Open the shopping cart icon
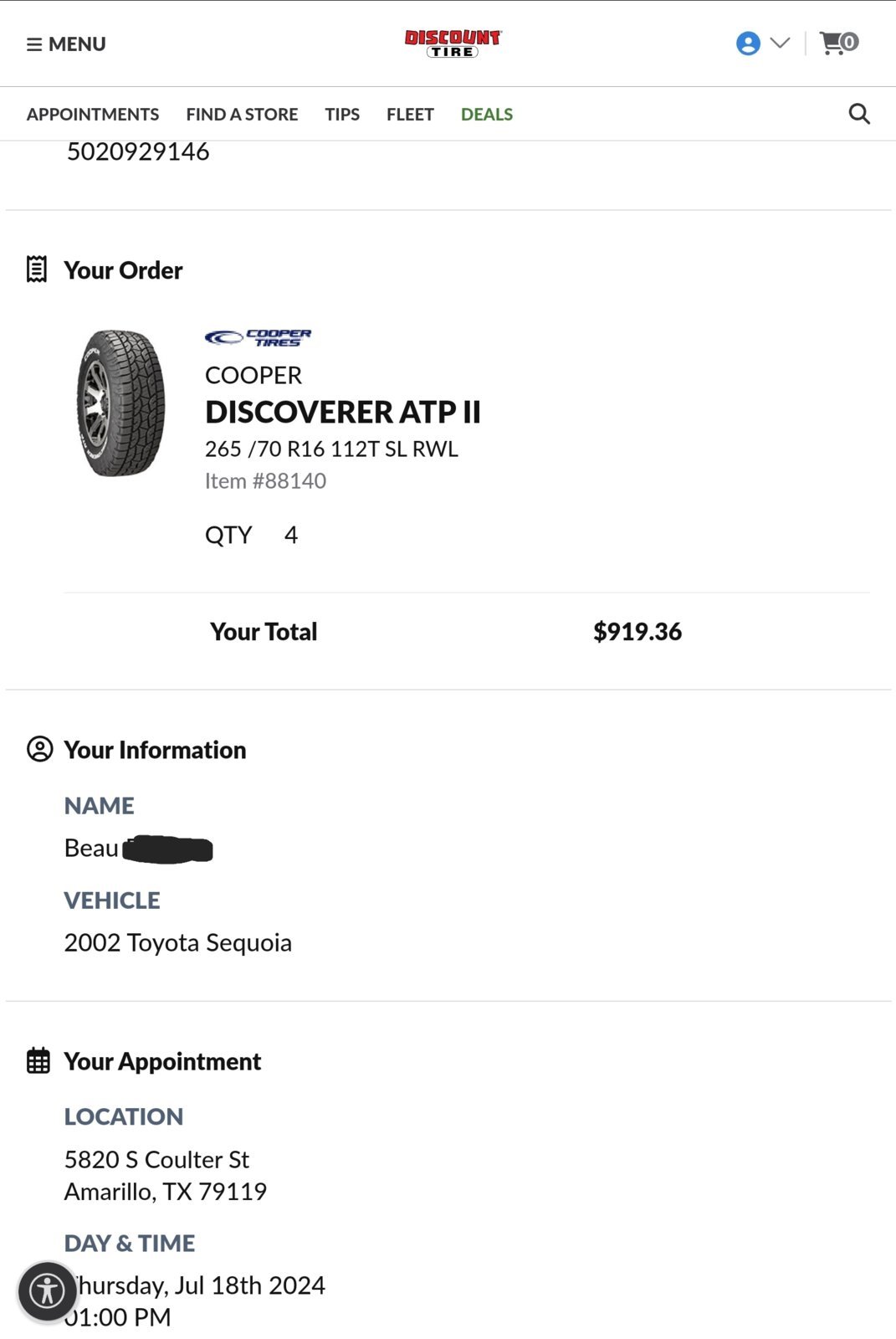 click(x=839, y=43)
